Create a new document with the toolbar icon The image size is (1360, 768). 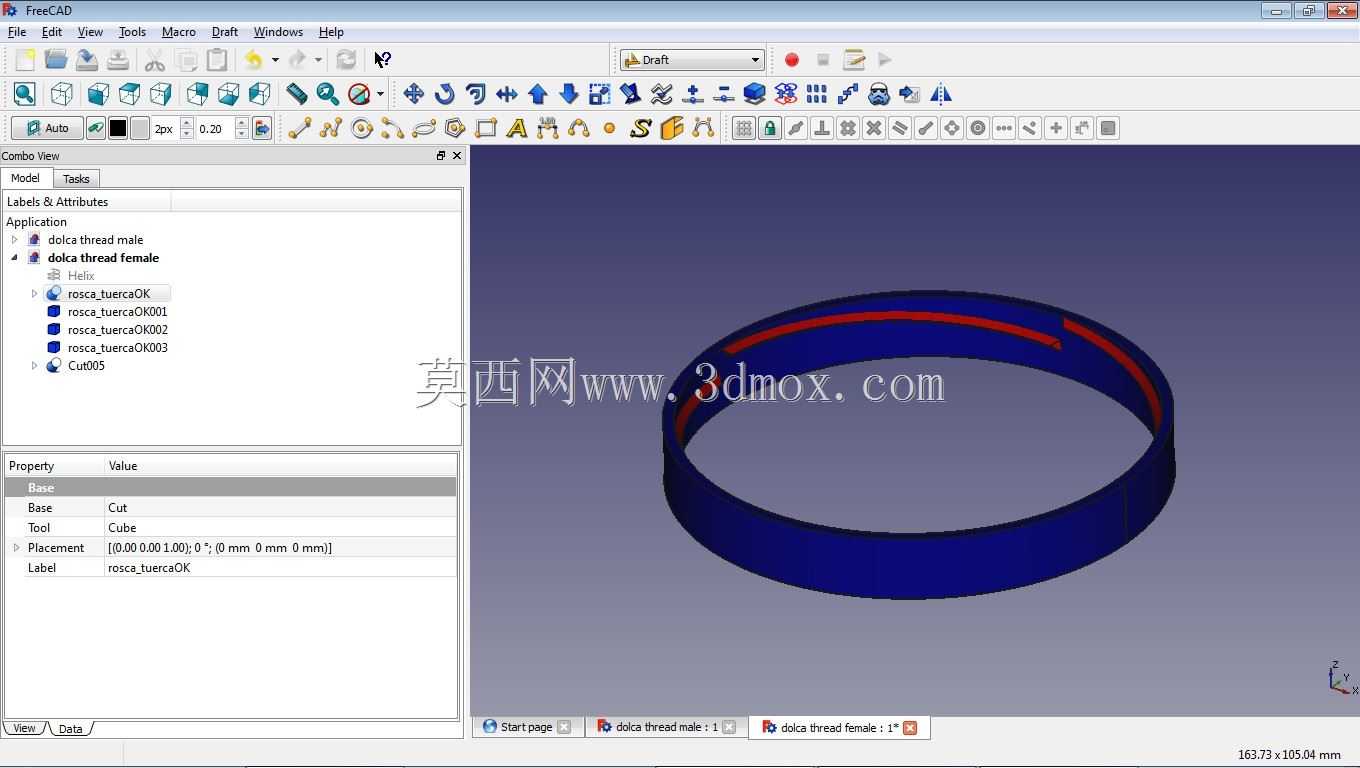coord(24,60)
